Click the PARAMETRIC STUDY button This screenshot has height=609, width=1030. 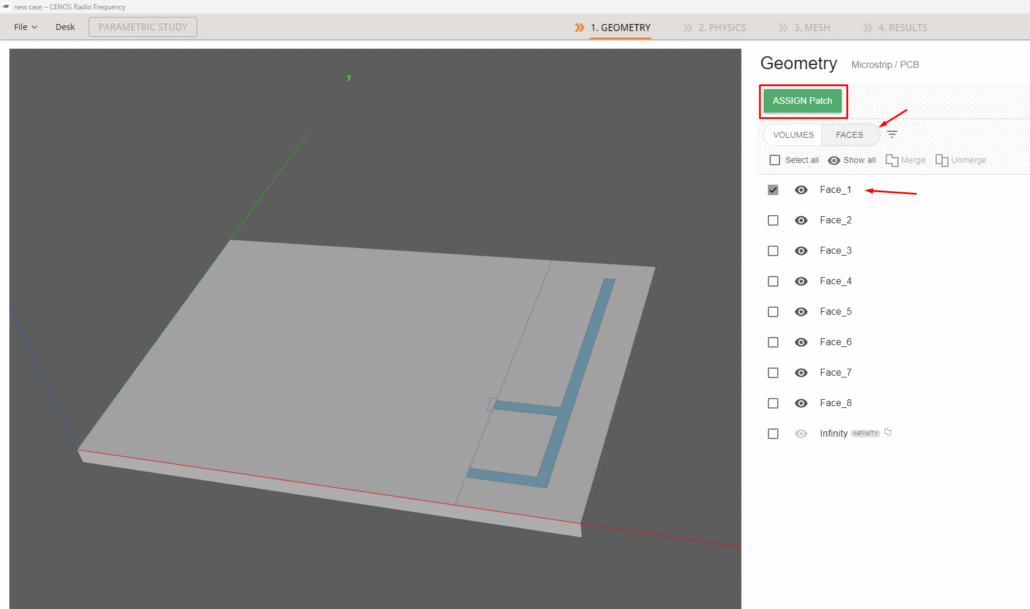click(x=142, y=27)
